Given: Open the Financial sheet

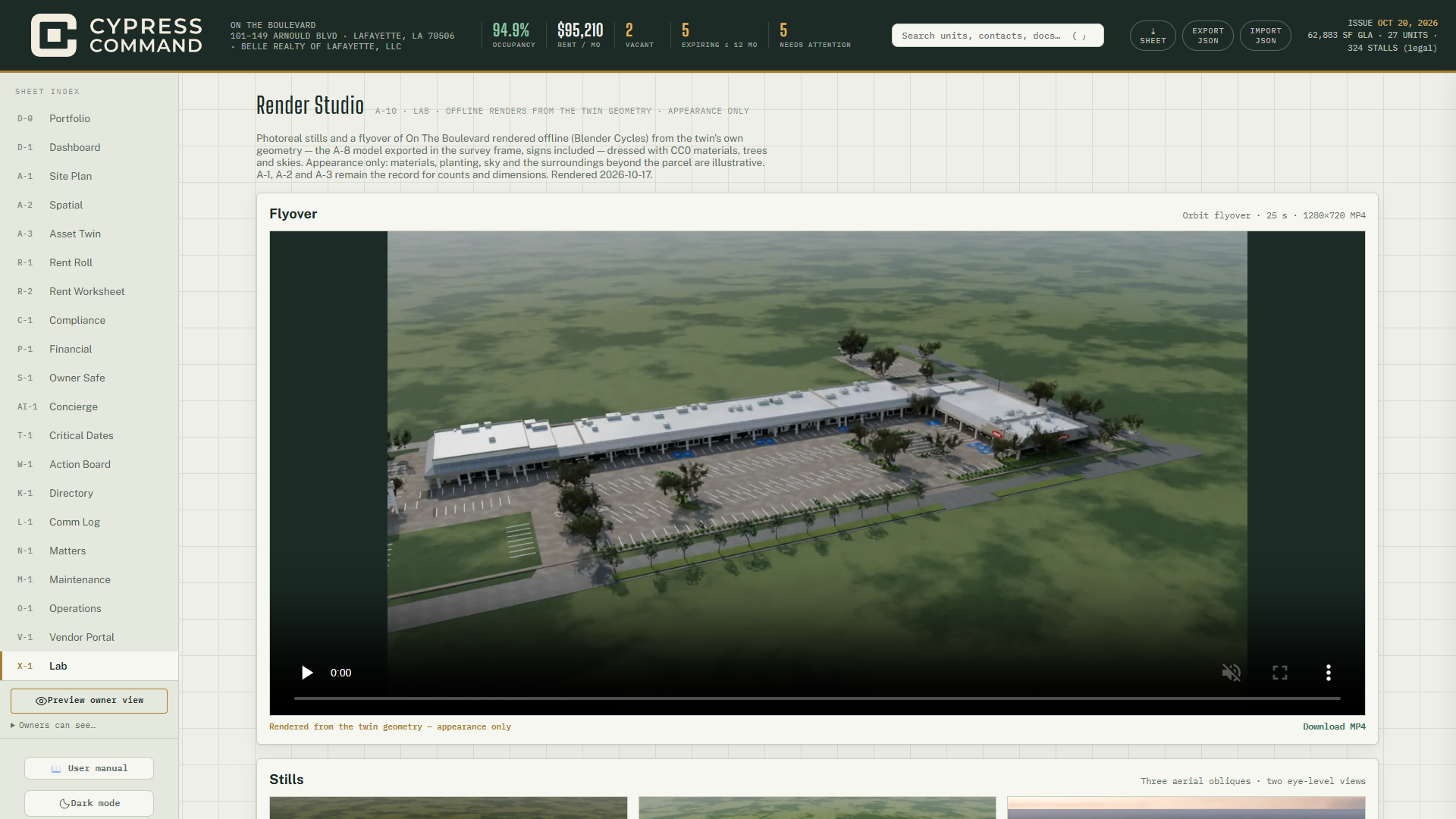Looking at the screenshot, I should [x=89, y=350].
